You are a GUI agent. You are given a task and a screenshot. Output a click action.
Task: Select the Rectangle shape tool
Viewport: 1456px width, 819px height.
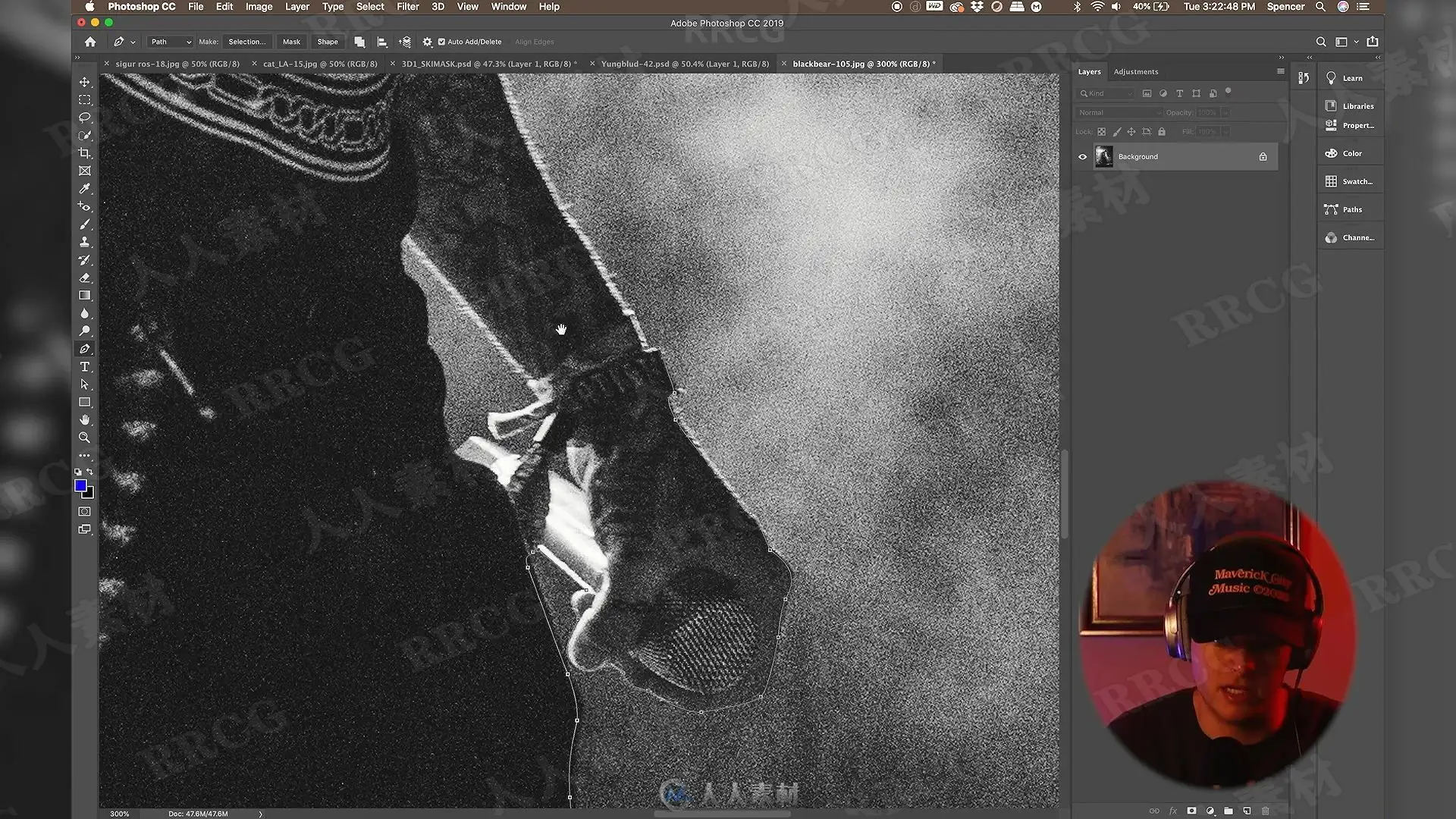coord(85,403)
